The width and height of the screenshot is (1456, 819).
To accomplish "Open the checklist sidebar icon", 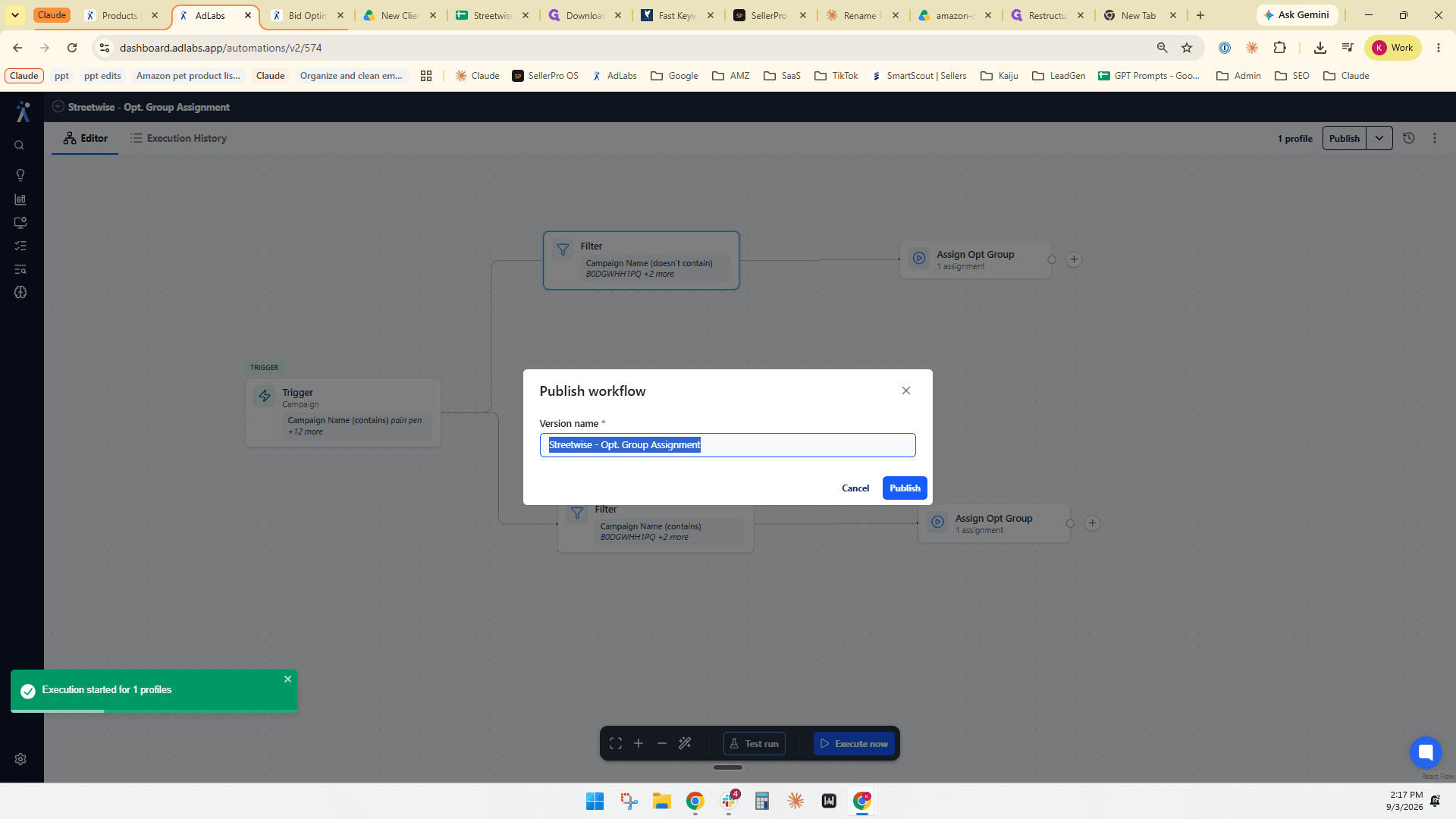I will pyautogui.click(x=20, y=246).
